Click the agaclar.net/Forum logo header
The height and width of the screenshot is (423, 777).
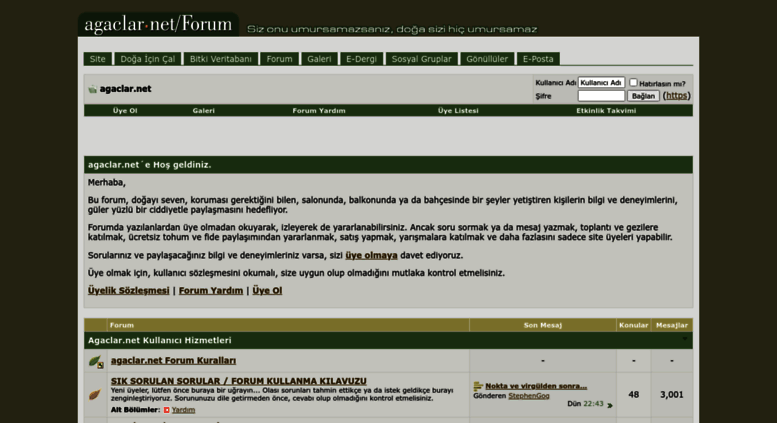pyautogui.click(x=158, y=24)
